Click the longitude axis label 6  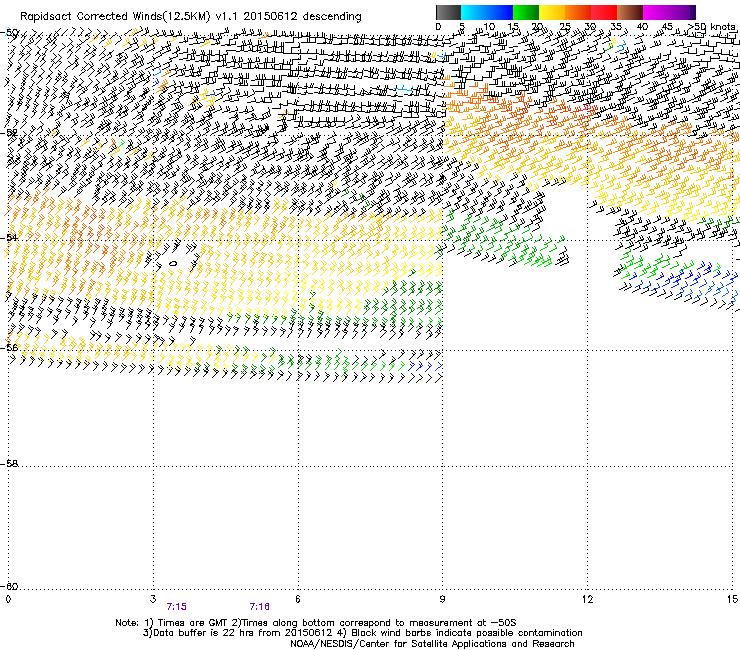pos(298,599)
